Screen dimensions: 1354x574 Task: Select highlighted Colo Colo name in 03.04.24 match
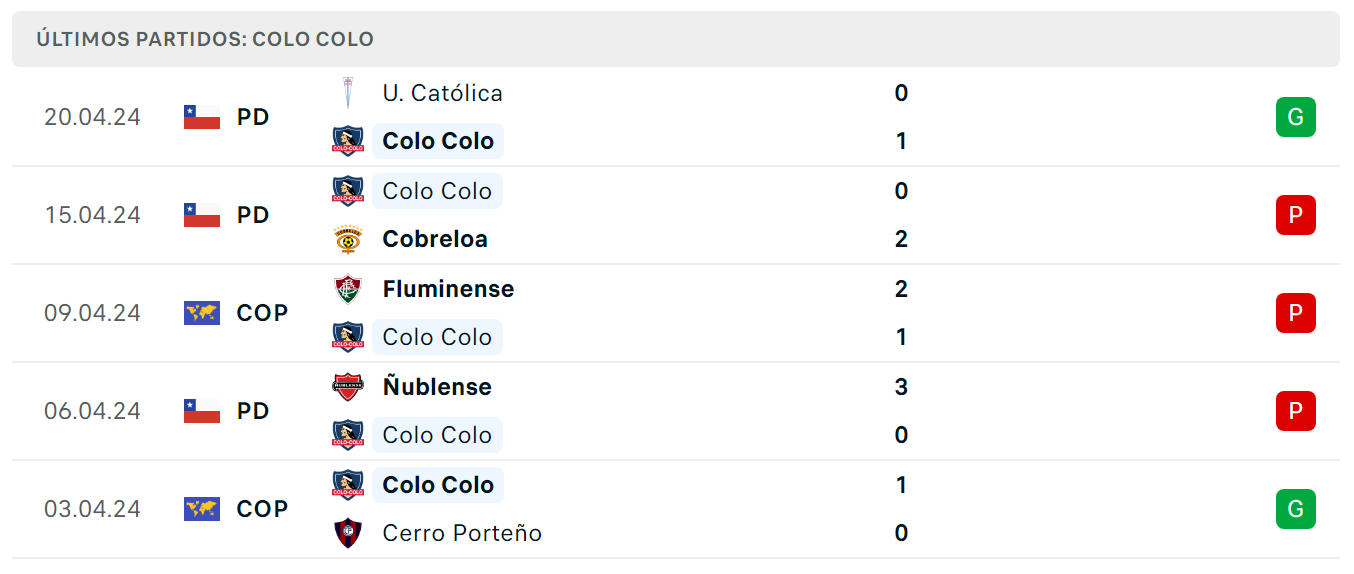(x=438, y=485)
